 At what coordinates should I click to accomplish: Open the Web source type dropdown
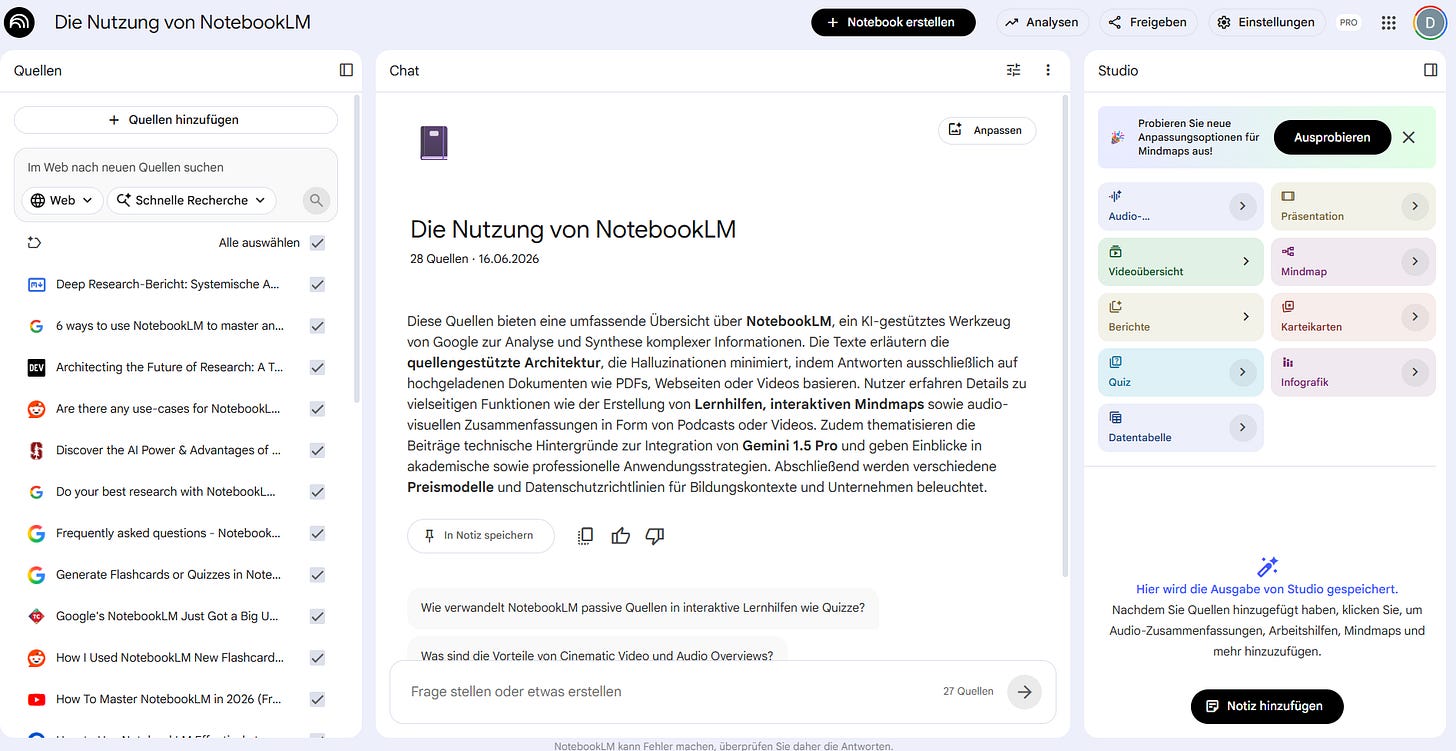[x=62, y=200]
